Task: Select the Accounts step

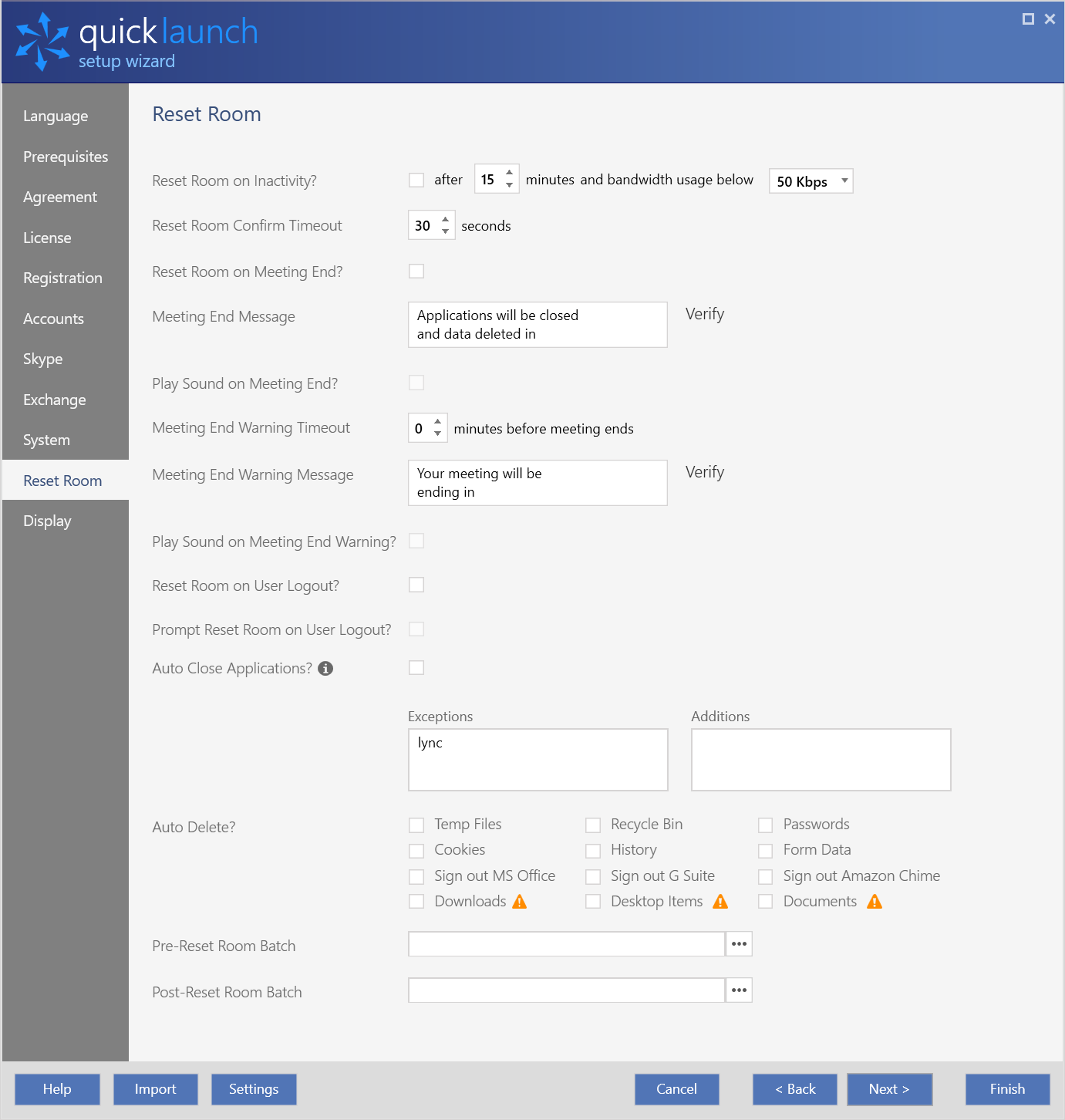Action: [66, 319]
